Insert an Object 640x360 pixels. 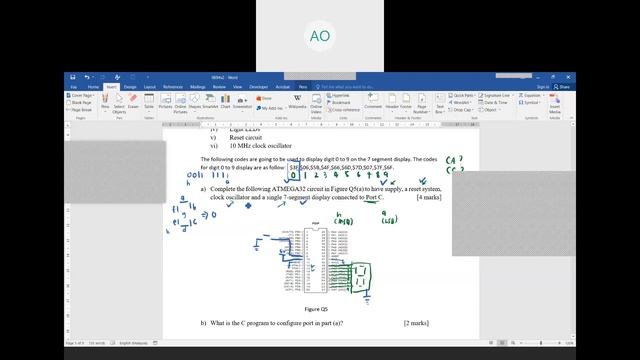489,110
